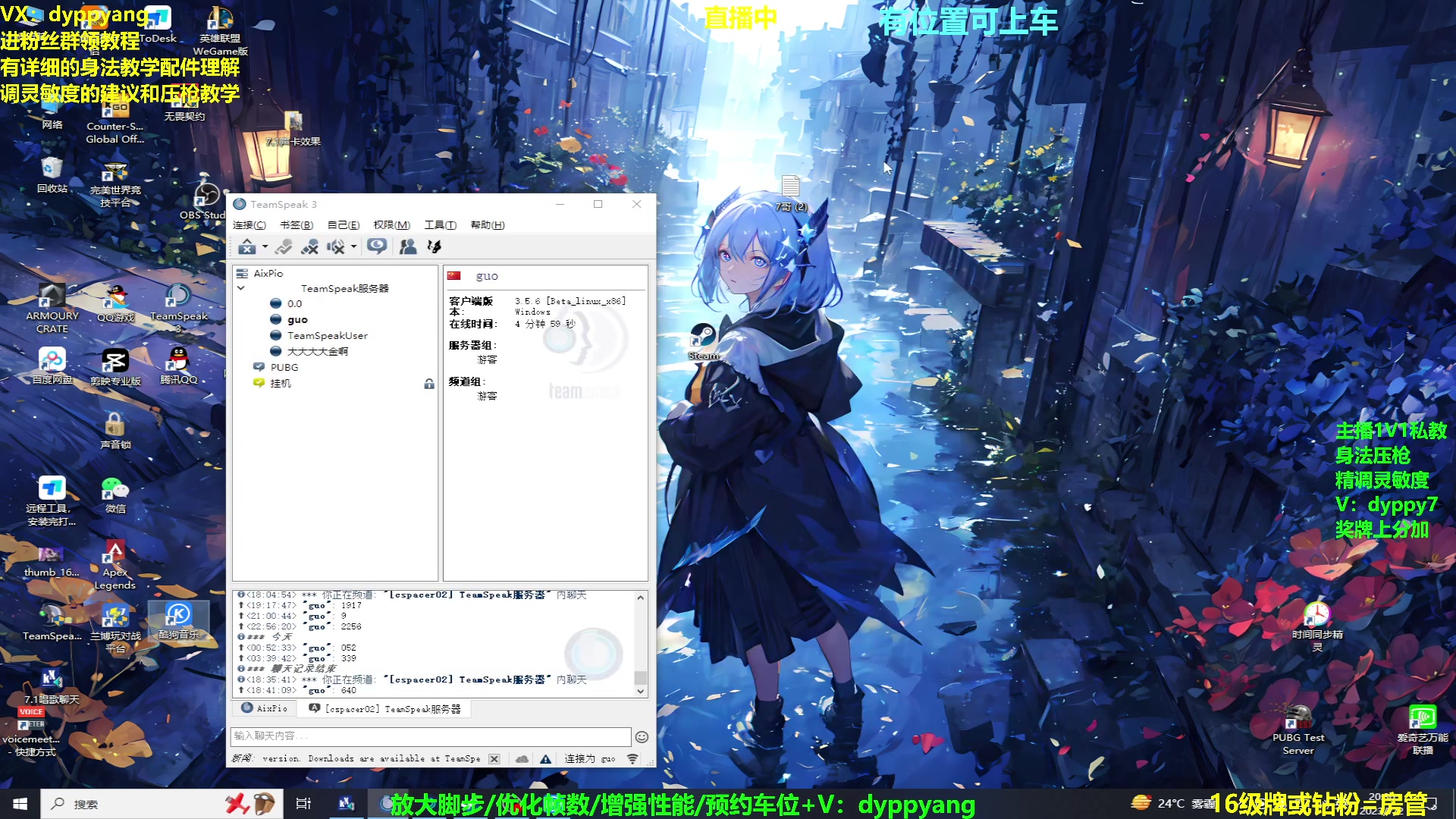Select user 大大大大金啊 in channel tree
The image size is (1456, 819).
point(317,352)
